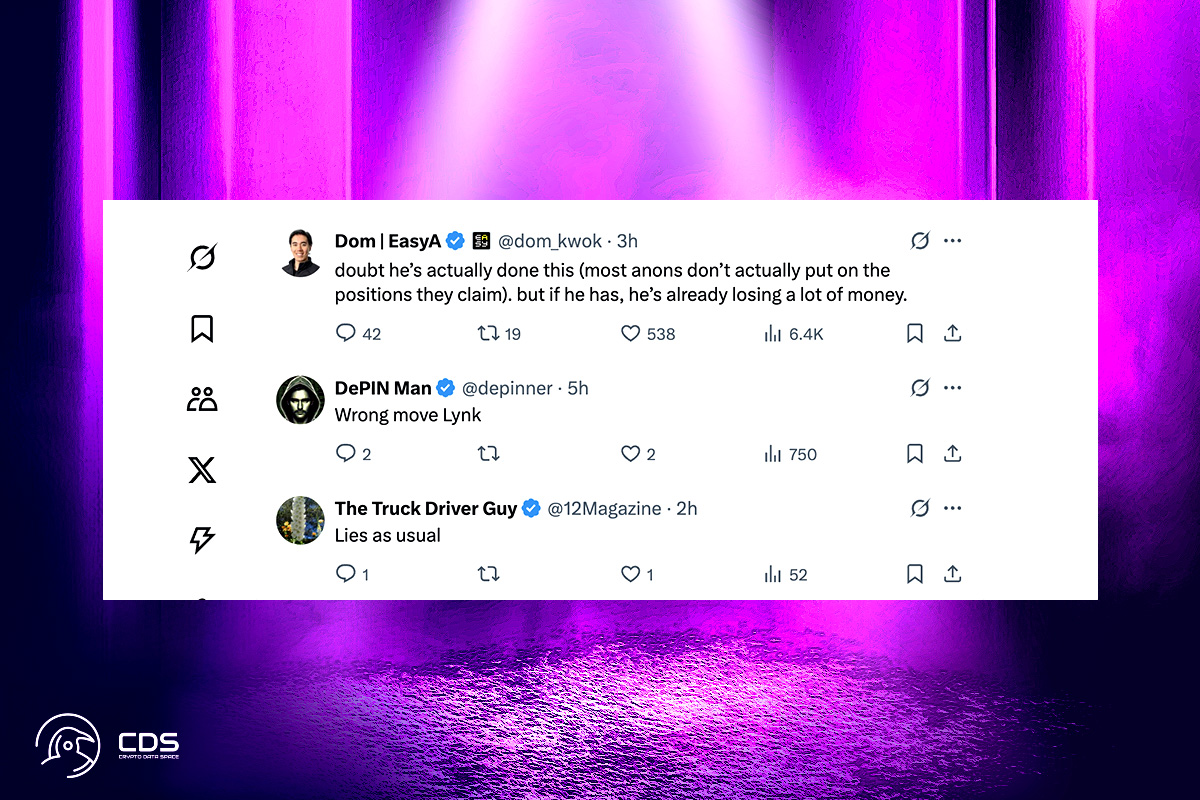This screenshot has width=1200, height=800.
Task: Open the @dom_kwok profile handle
Action: tap(551, 241)
